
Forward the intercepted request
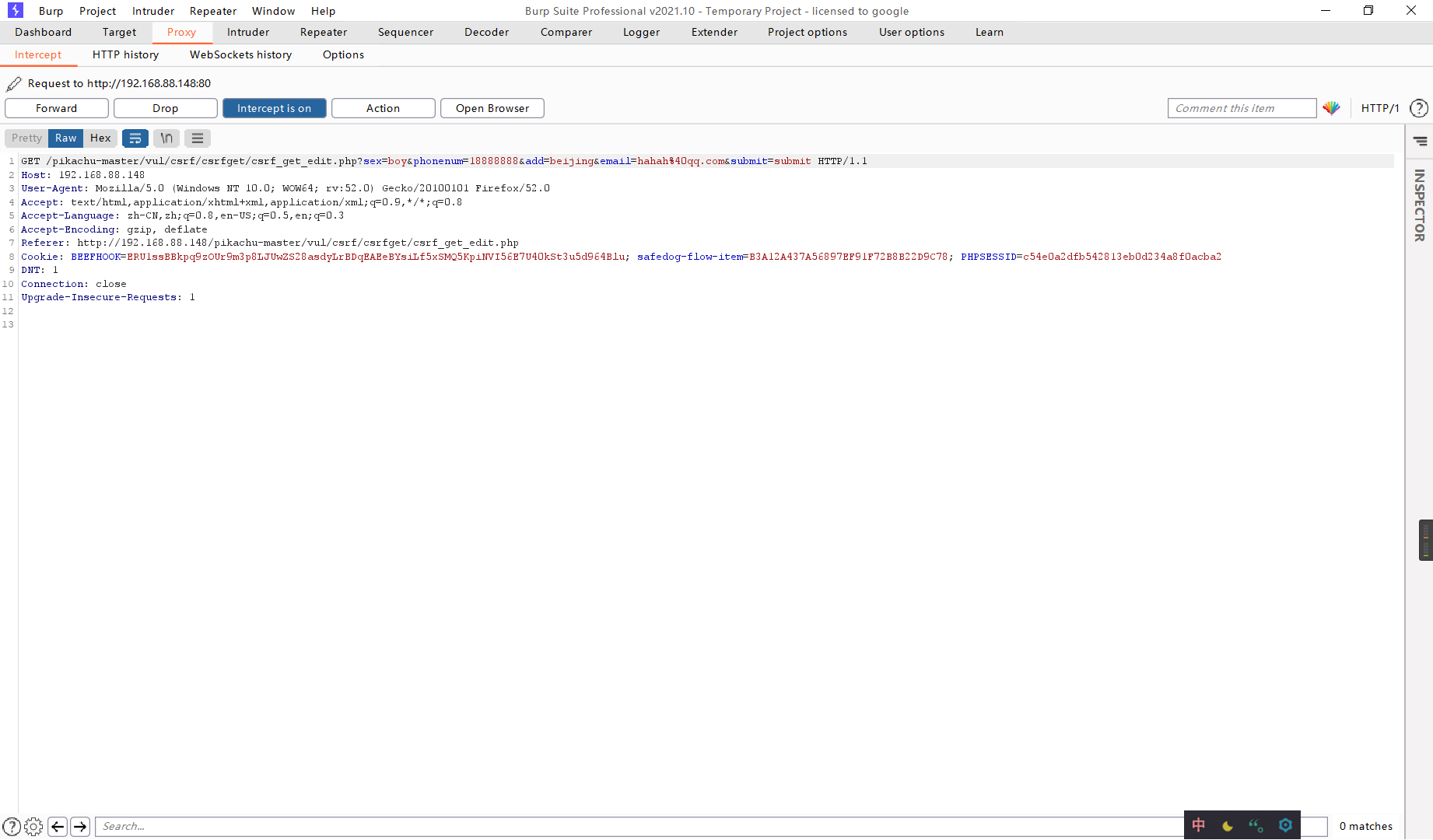(x=56, y=108)
